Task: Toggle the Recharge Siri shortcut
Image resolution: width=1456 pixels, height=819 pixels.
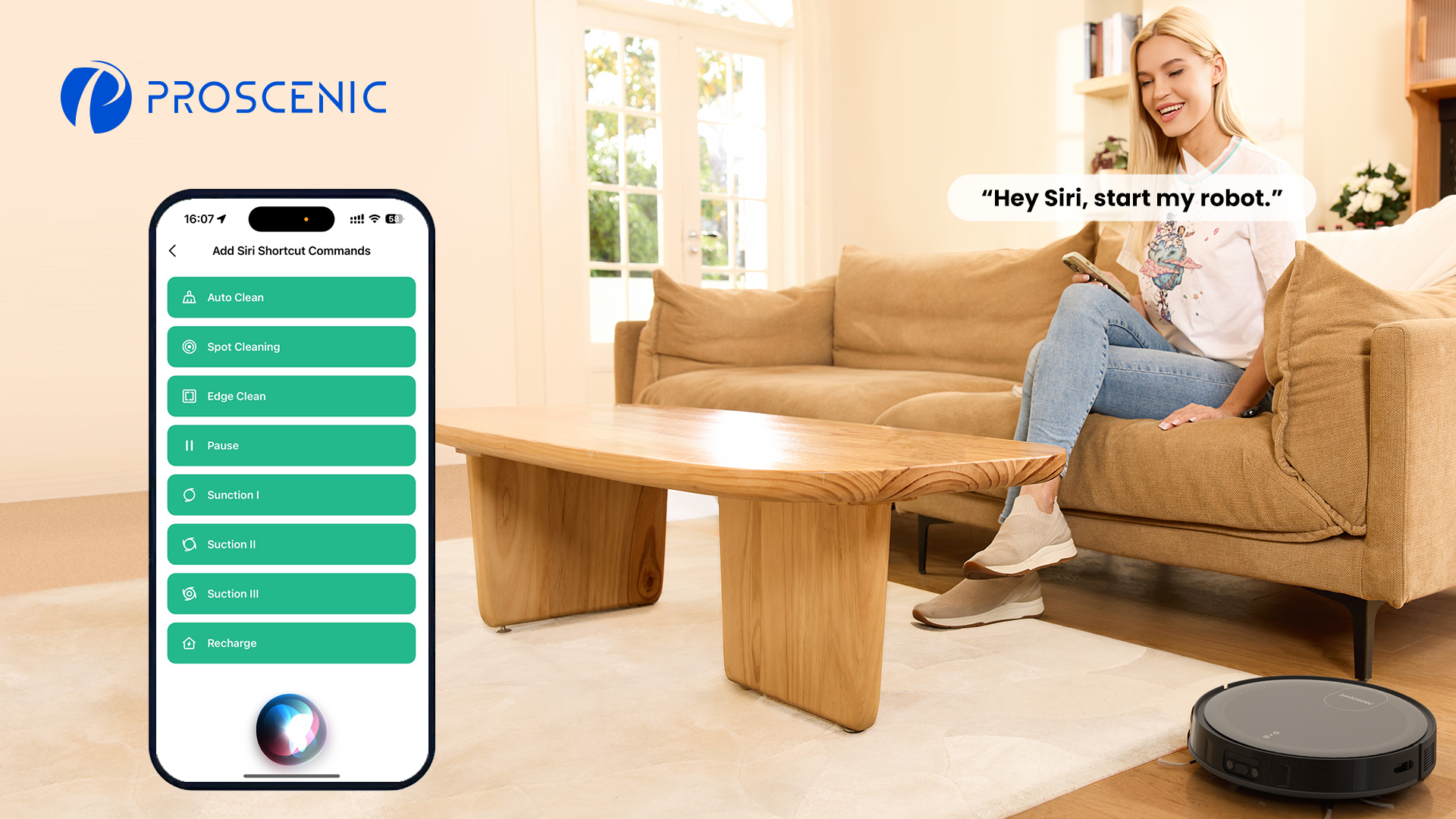Action: coord(291,643)
